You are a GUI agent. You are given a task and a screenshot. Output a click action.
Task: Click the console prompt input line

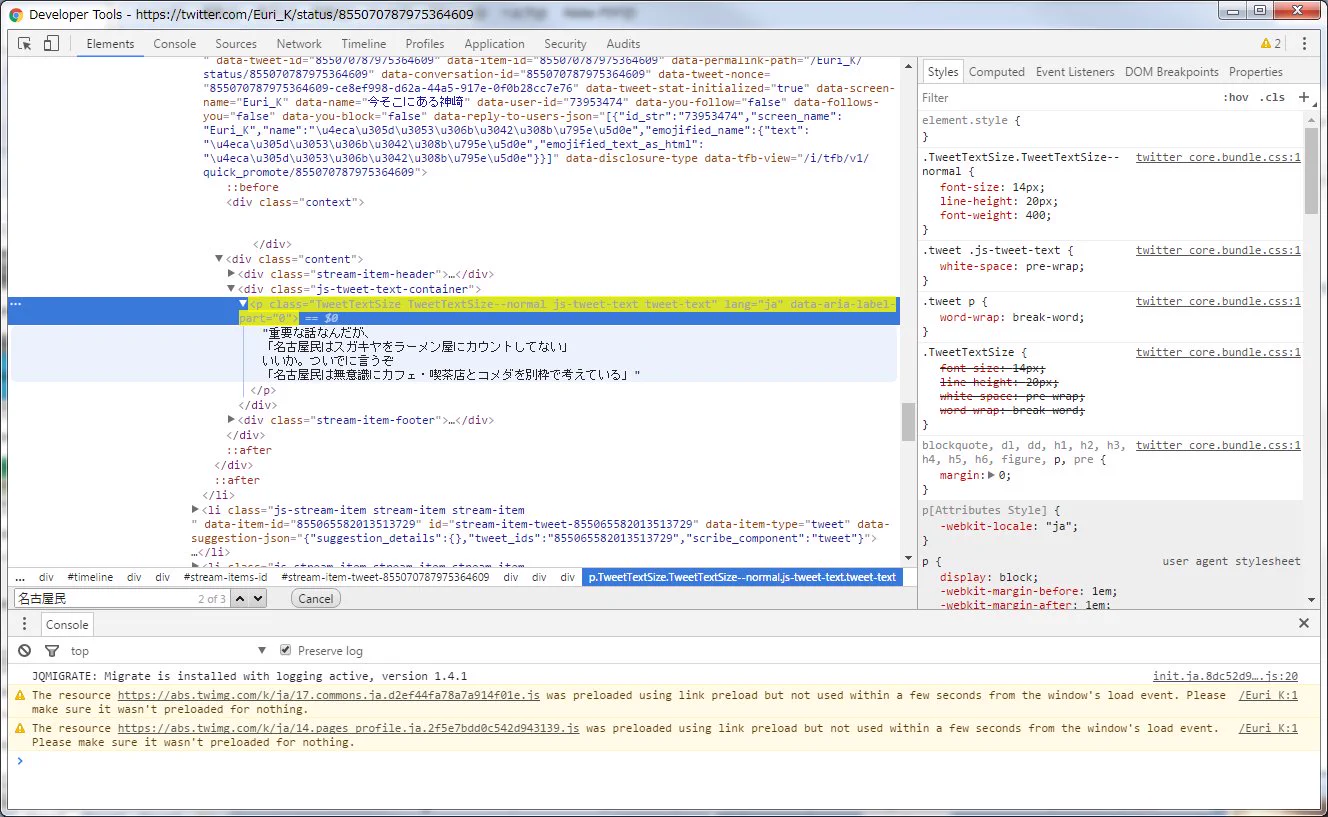coord(665,761)
